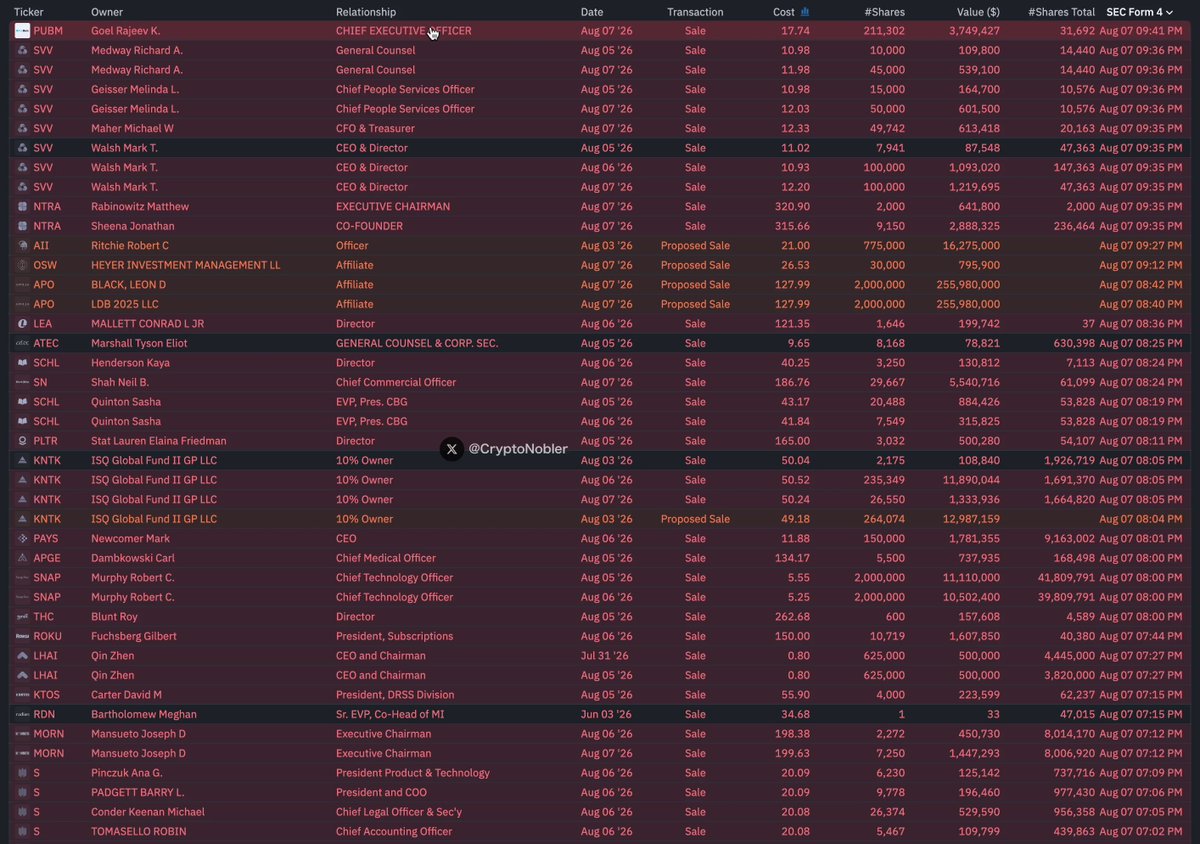
Task: Open owner Fuchsberg Gilbert link
Action: [x=134, y=636]
